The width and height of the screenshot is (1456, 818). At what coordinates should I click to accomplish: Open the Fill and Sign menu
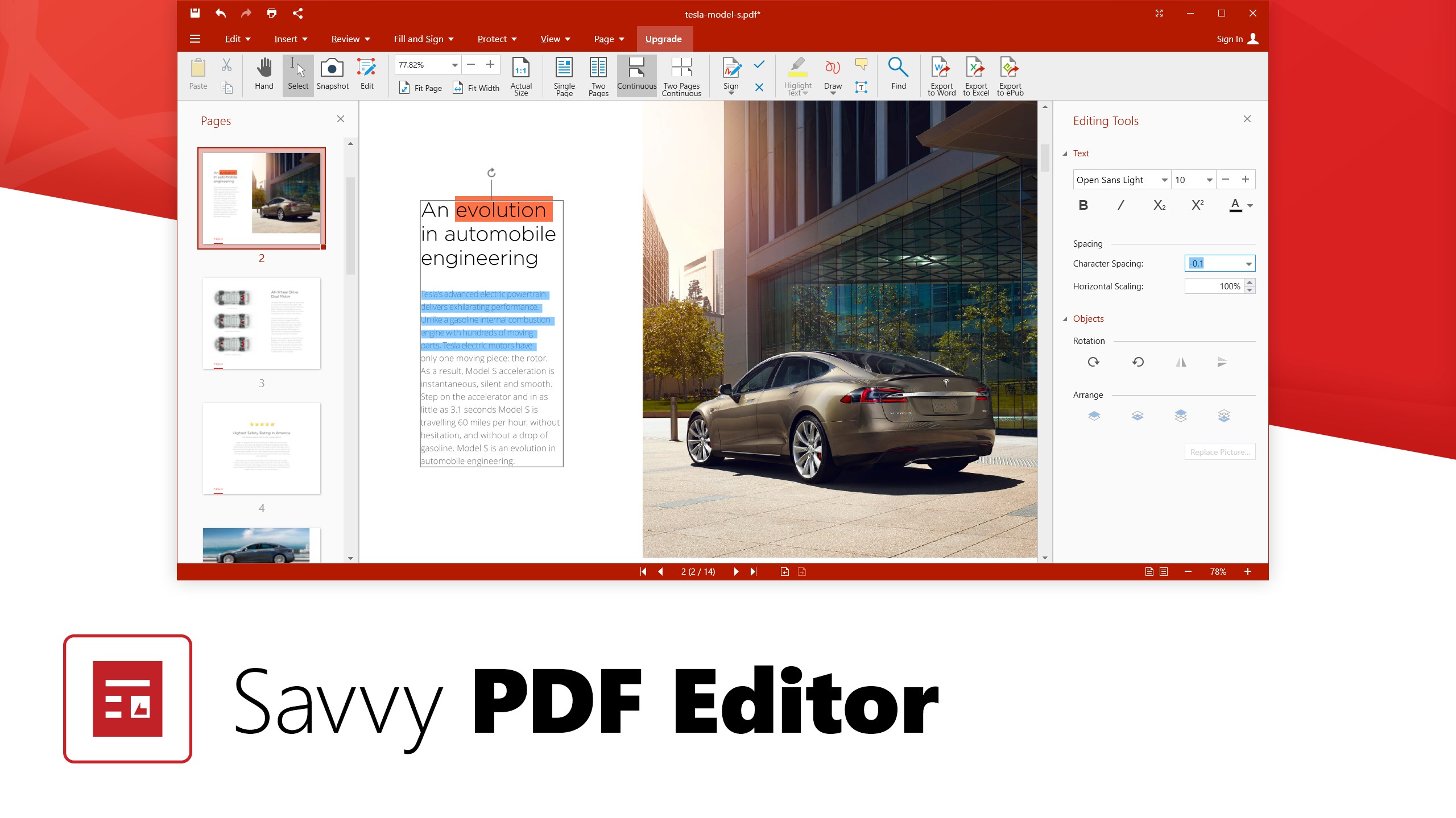pyautogui.click(x=424, y=39)
